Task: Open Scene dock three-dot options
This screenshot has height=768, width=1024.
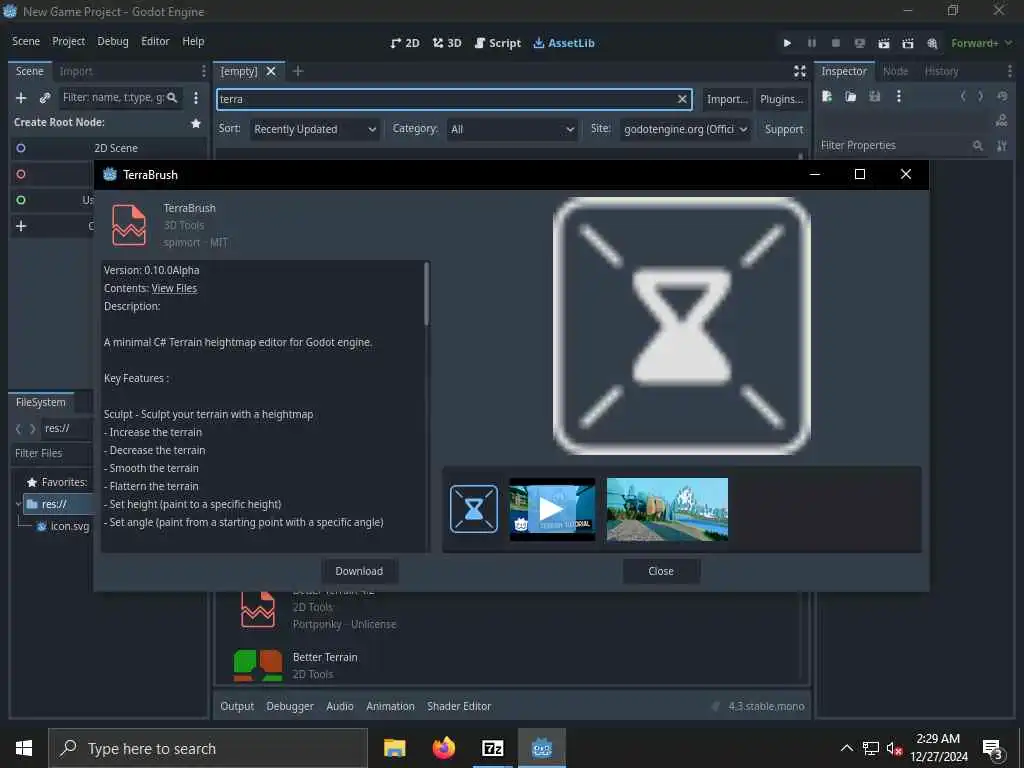Action: tap(196, 97)
